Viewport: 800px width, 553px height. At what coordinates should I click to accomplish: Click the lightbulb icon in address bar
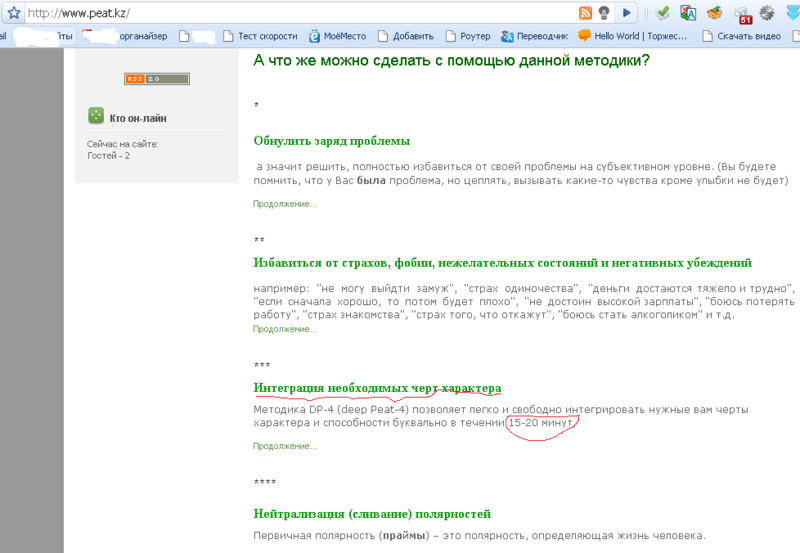(x=604, y=13)
